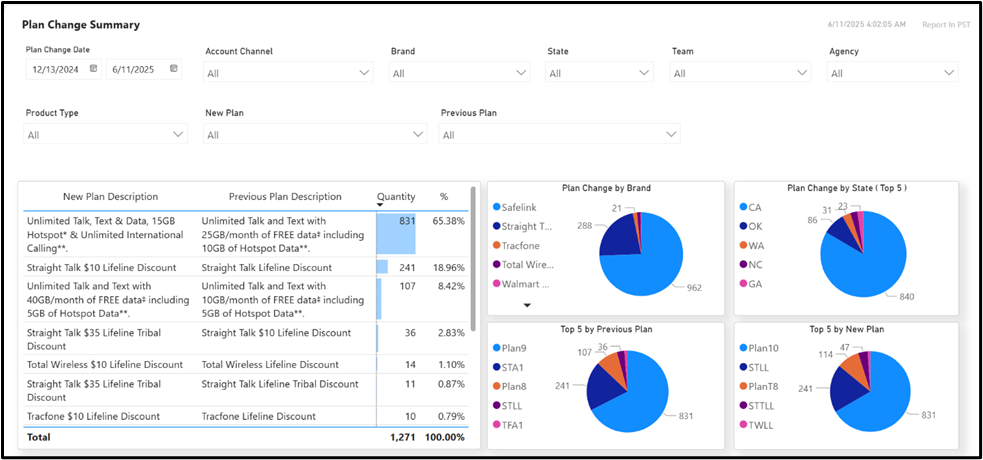Select GA legend item in State chart

coord(750,284)
